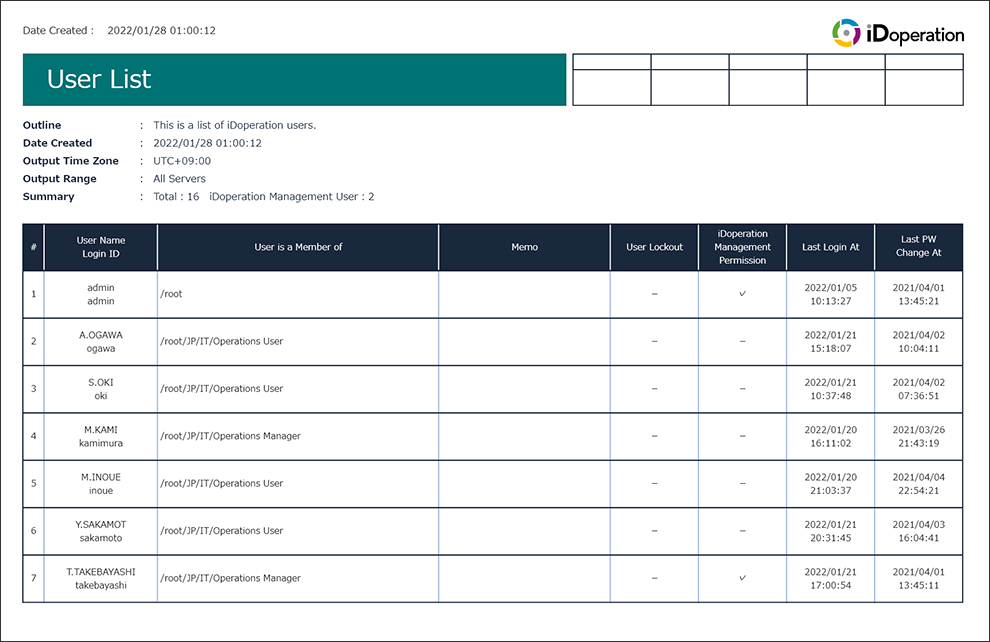Select the Y.SAKAMOT sakamoto cell
This screenshot has height=642, width=990.
click(x=100, y=531)
